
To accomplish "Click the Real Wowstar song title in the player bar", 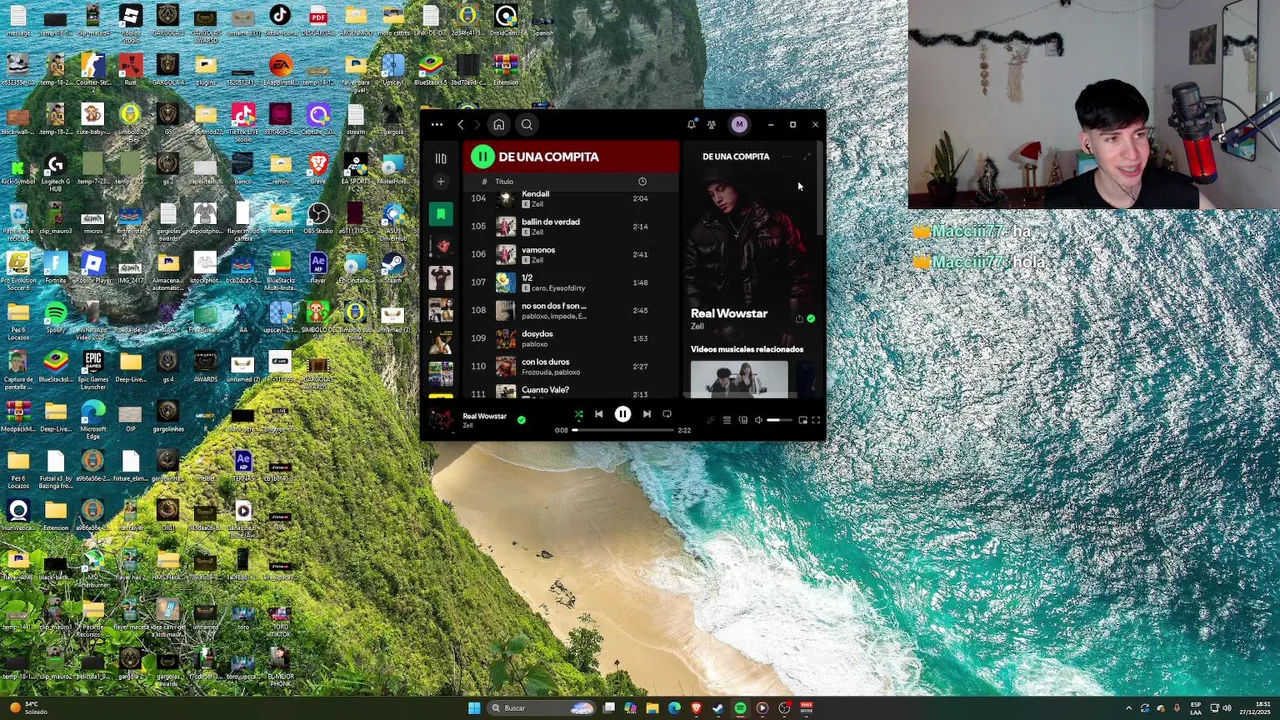I will 485,415.
